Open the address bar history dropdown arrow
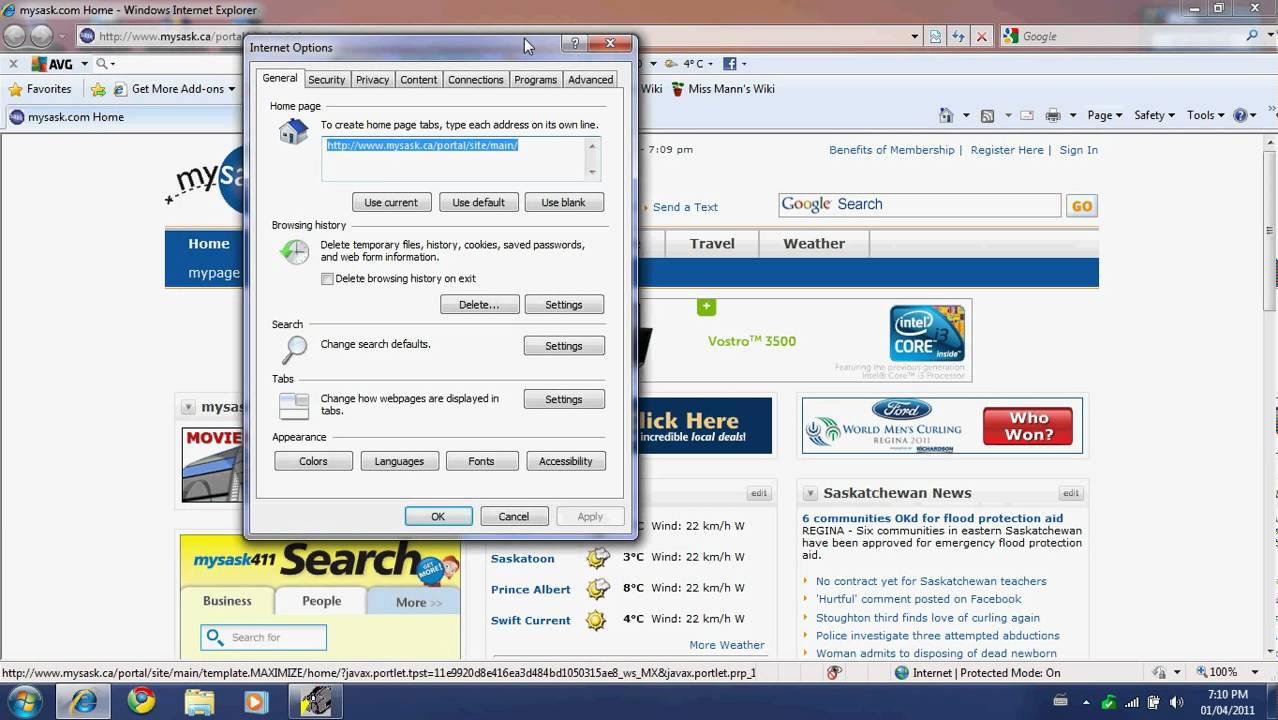Viewport: 1278px width, 720px height. click(x=913, y=36)
